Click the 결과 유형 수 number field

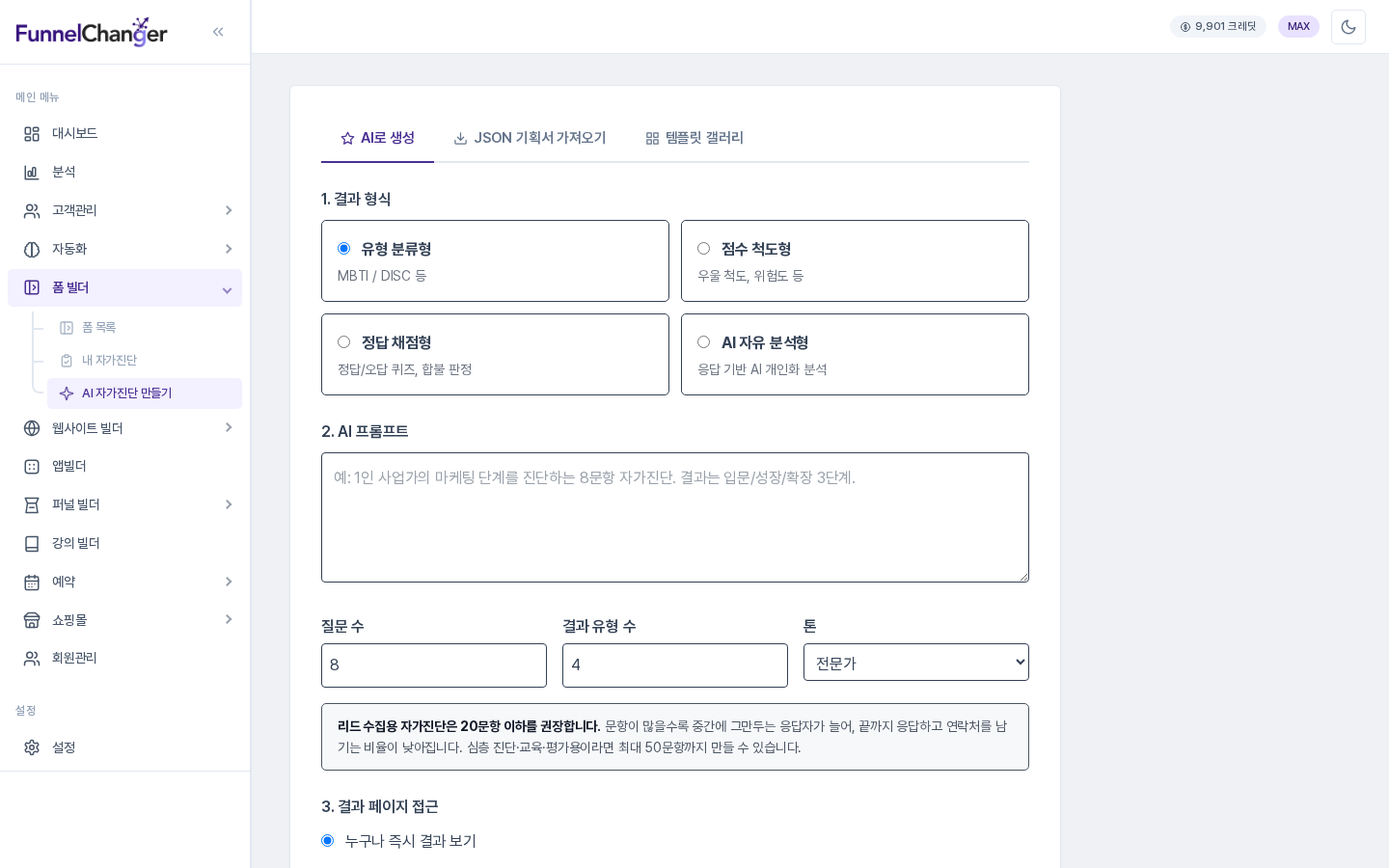click(x=675, y=665)
